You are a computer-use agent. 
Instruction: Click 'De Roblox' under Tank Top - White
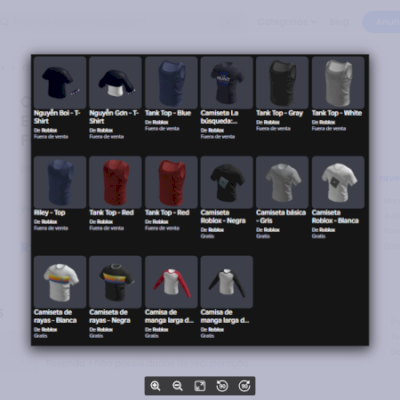tap(323, 122)
